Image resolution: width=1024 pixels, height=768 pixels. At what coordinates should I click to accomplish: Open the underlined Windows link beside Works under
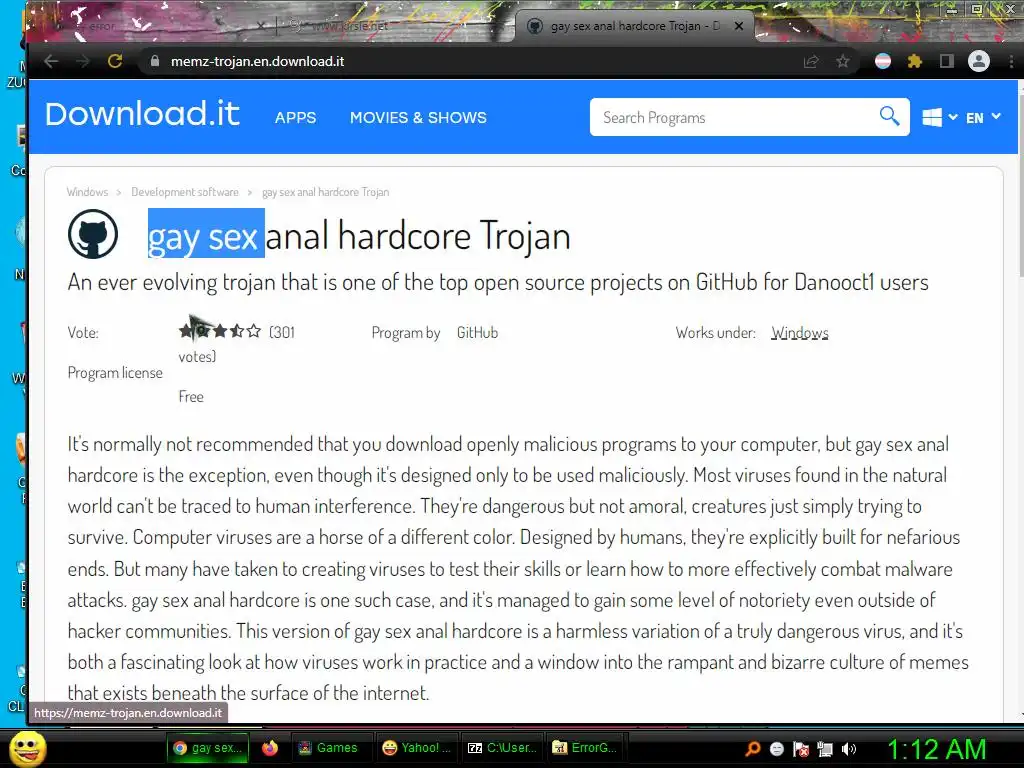[x=799, y=332]
